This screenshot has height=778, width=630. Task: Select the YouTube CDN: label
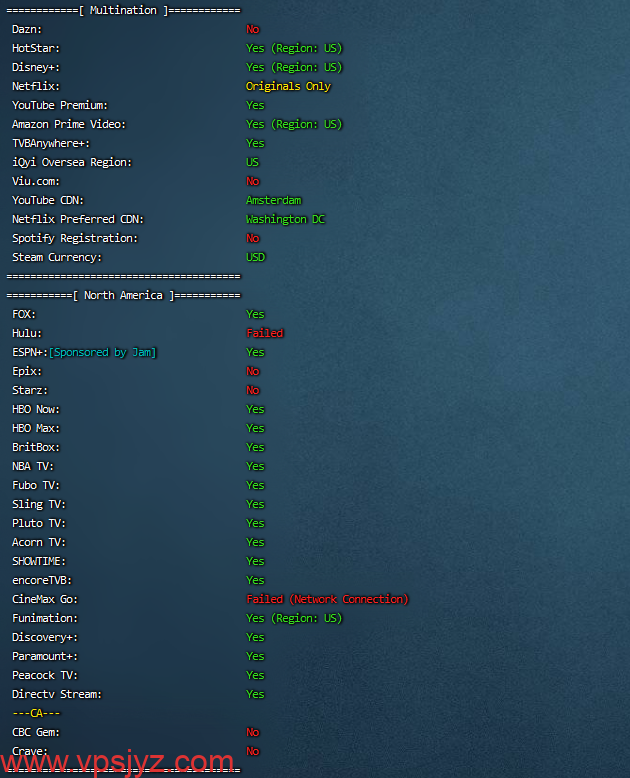[x=48, y=200]
